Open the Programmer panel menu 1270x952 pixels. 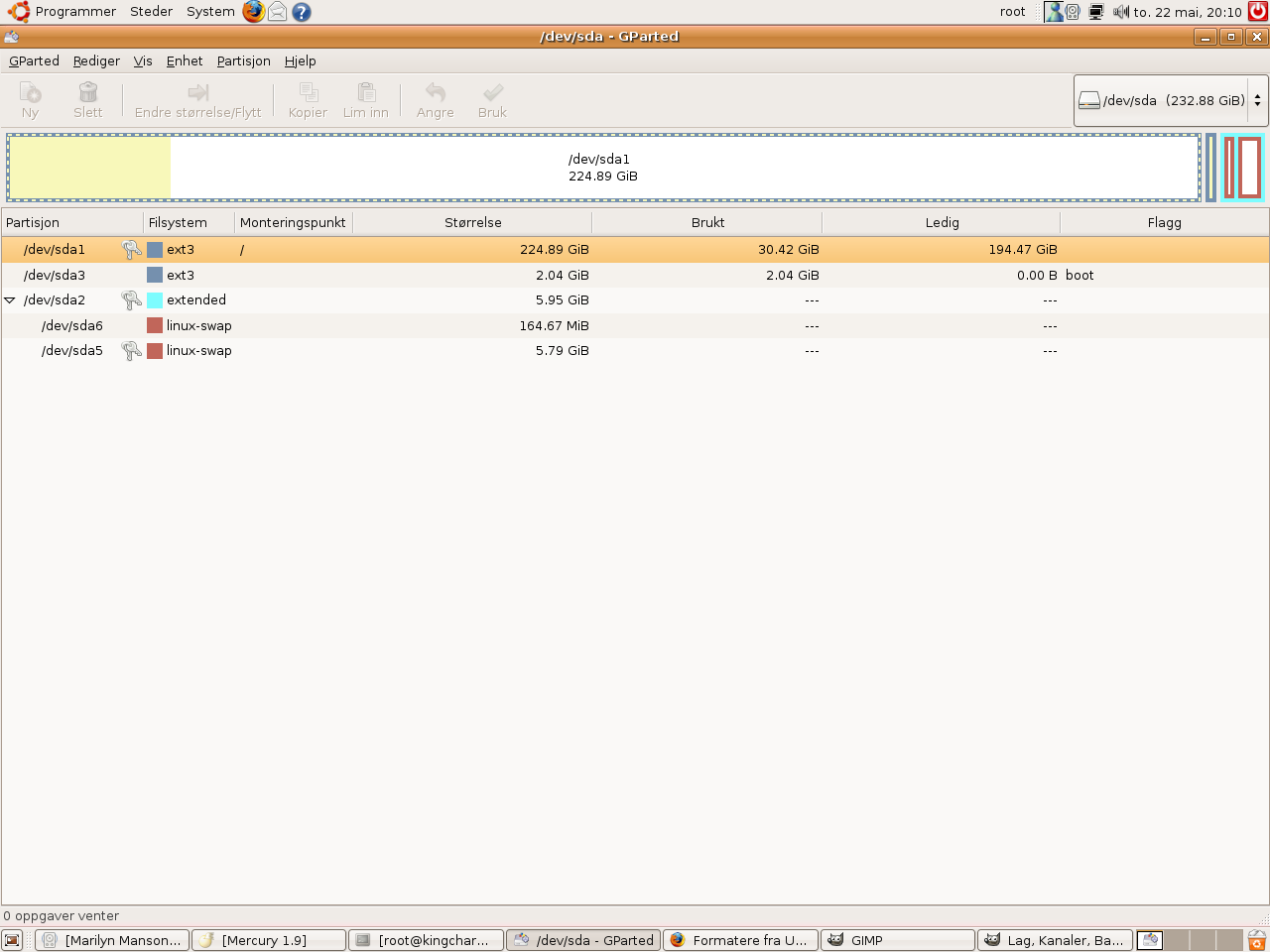tap(75, 12)
